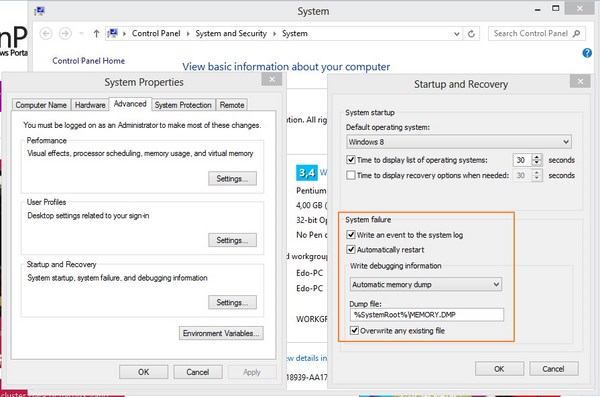Click the Forward arrow in System window
This screenshot has width=600, height=397.
pyautogui.click(x=65, y=34)
